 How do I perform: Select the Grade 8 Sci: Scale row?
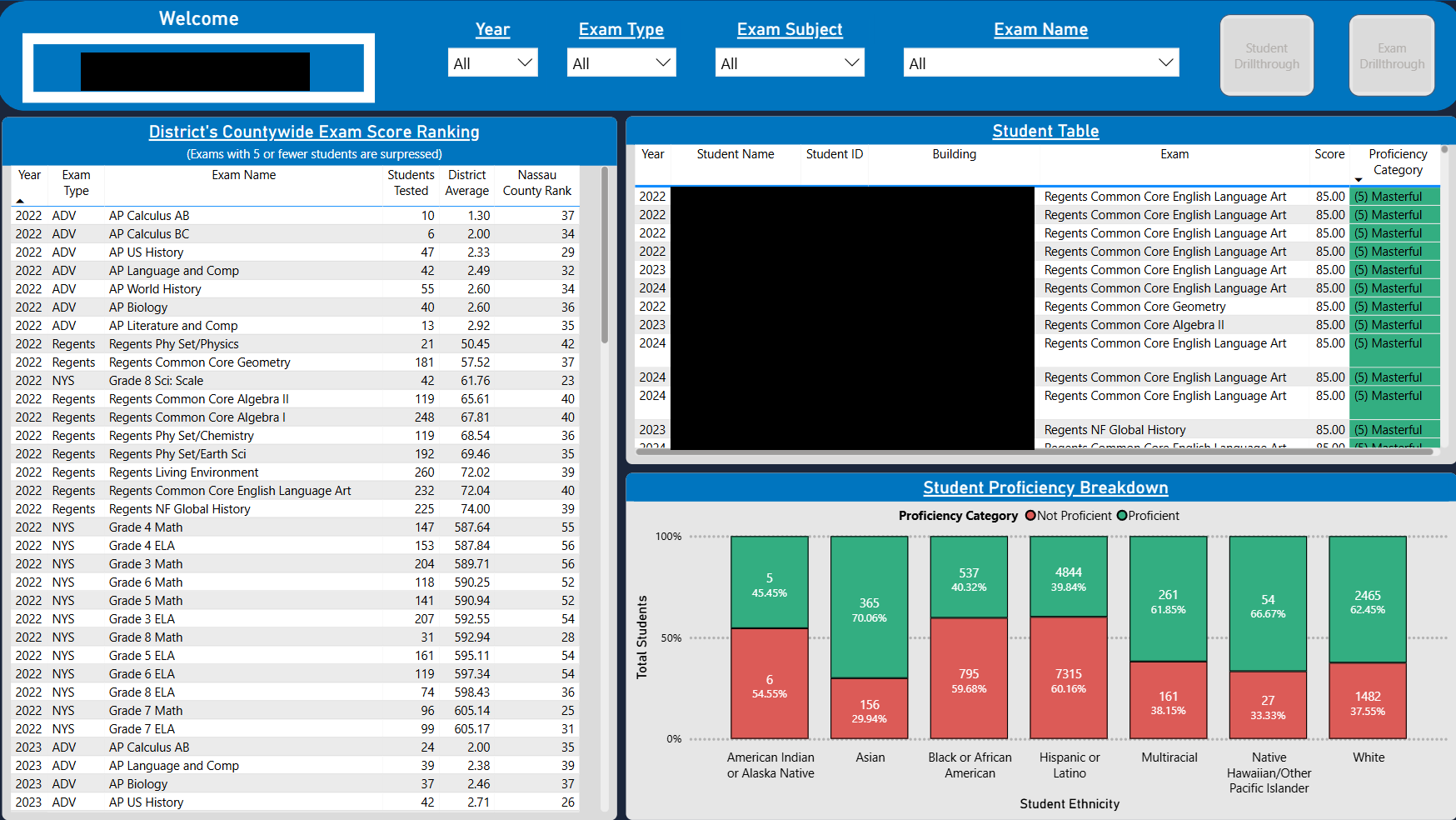point(296,381)
